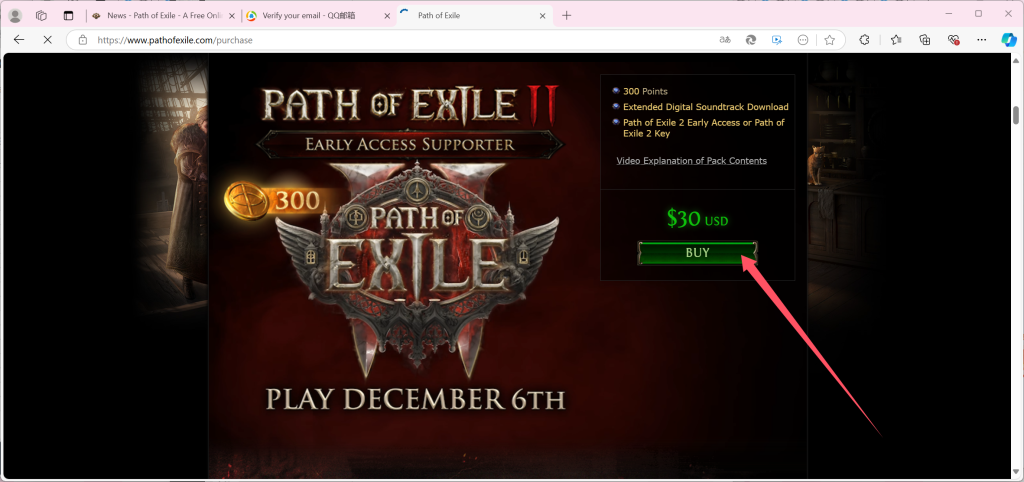
Task: Open Settings and more ellipsis menu
Action: point(982,40)
